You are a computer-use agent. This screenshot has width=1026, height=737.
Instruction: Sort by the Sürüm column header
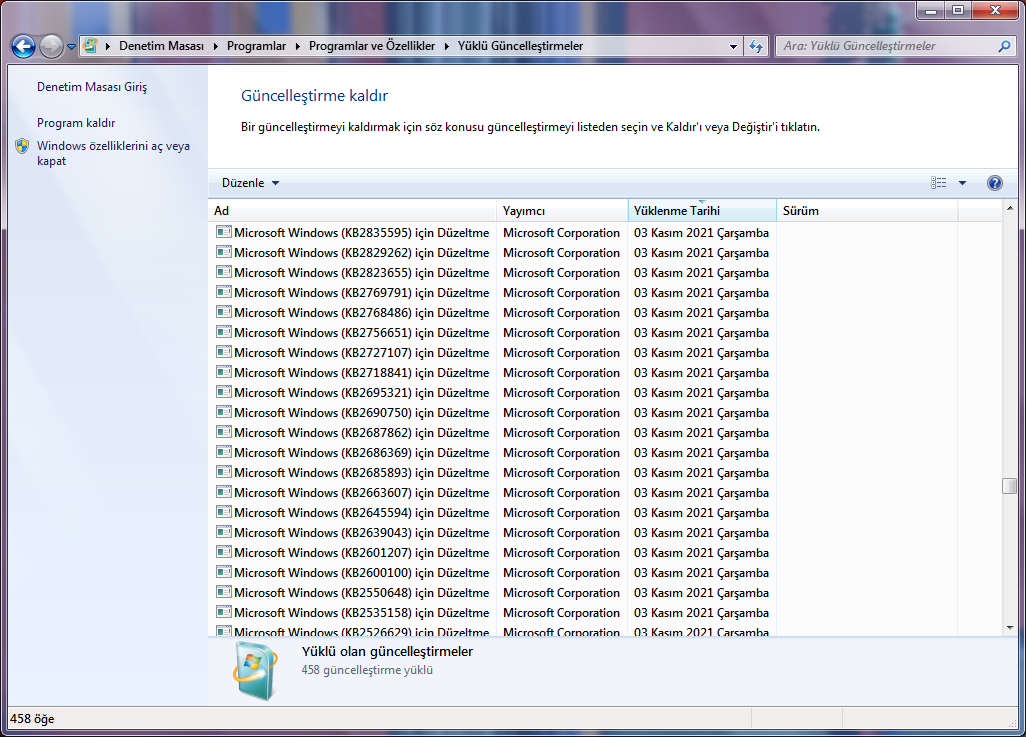[867, 211]
